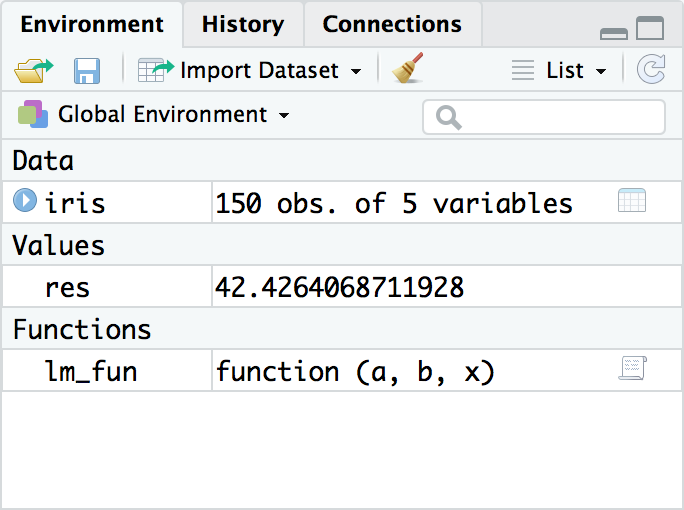Maximize the Environment pane
684x510 pixels.
pyautogui.click(x=650, y=29)
